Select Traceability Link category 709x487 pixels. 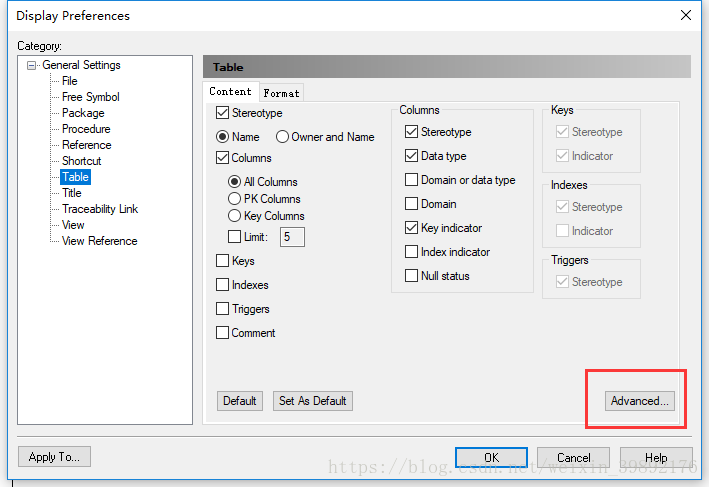click(x=100, y=209)
